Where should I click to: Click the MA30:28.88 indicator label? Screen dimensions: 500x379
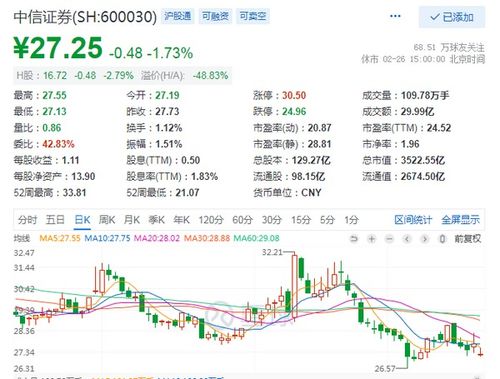pos(207,238)
